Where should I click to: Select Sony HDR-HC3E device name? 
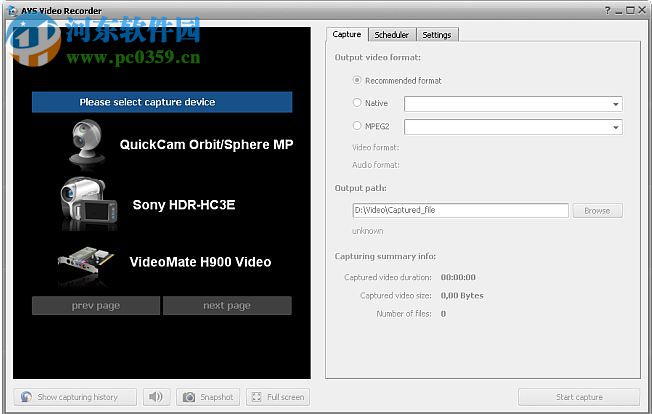click(184, 205)
